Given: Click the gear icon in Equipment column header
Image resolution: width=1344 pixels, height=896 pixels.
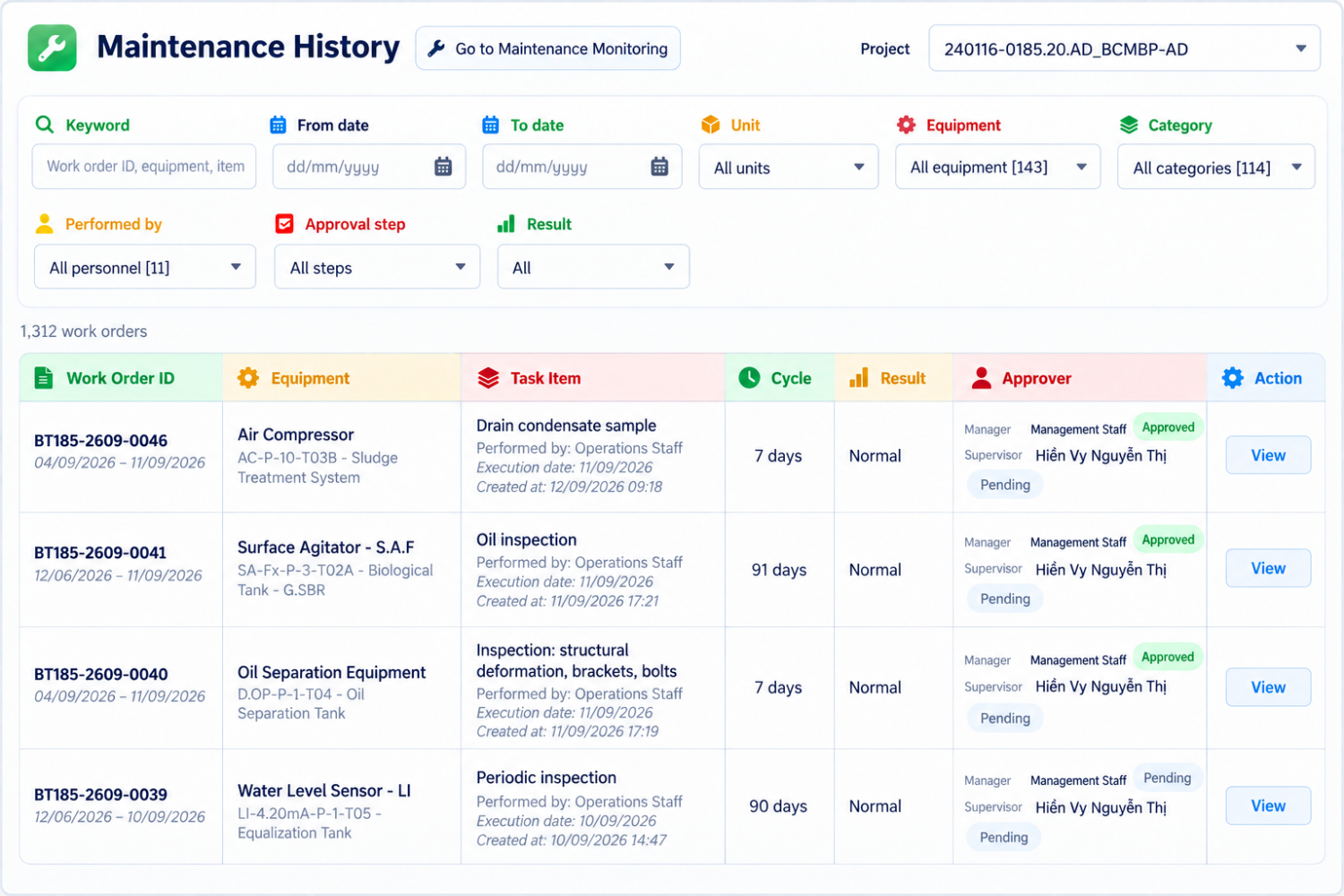Looking at the screenshot, I should (248, 378).
